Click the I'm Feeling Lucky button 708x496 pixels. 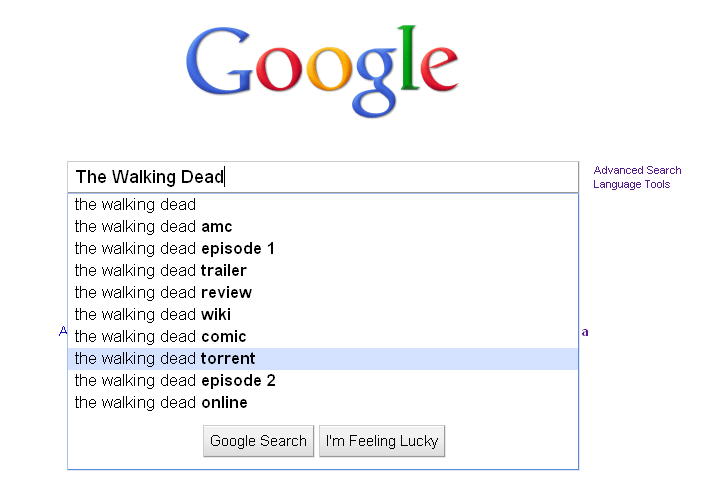(x=382, y=441)
